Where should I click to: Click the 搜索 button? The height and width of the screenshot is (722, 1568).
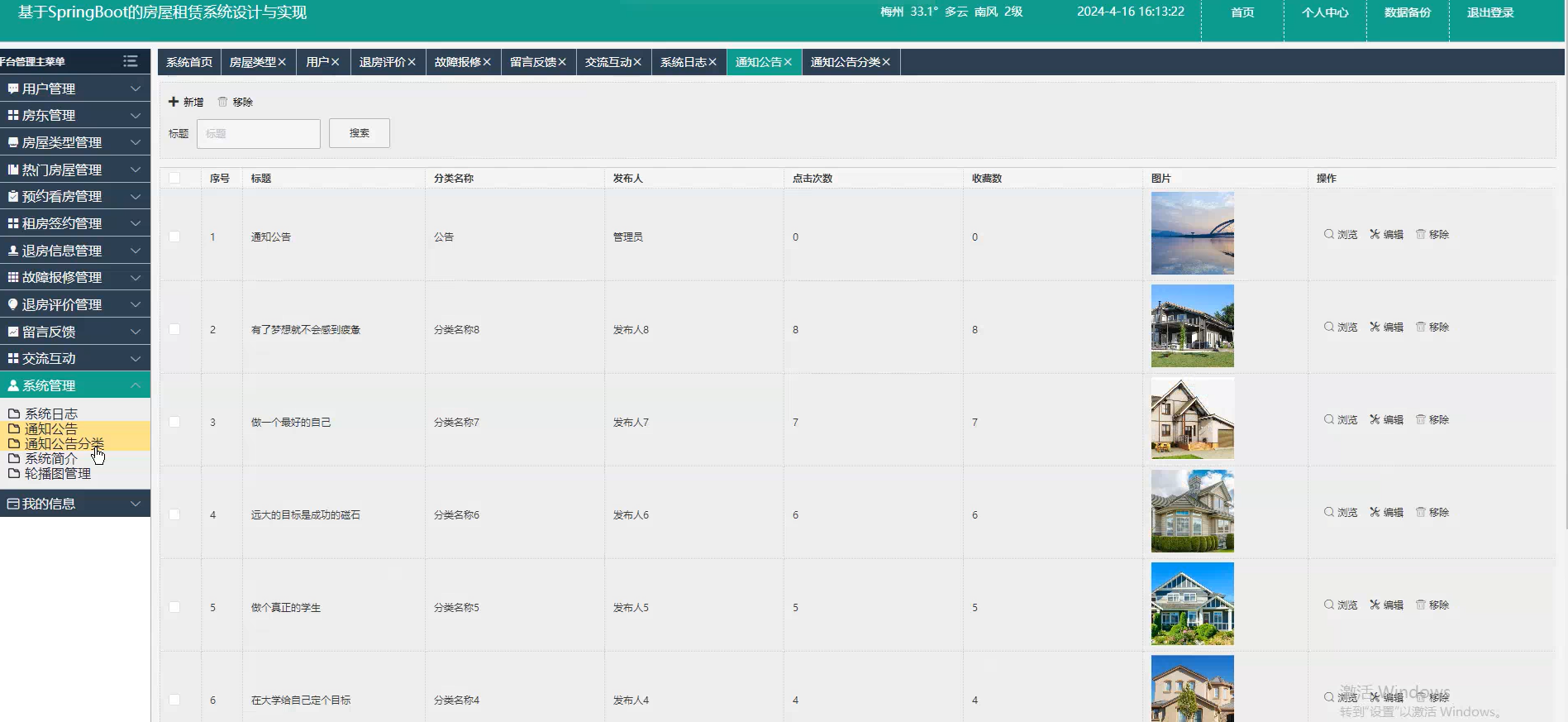coord(360,133)
